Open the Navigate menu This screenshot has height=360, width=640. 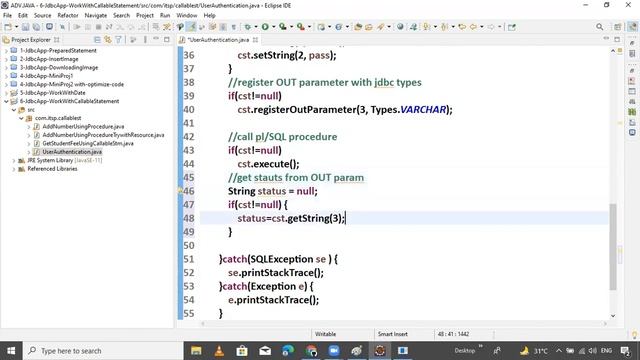[x=96, y=16]
